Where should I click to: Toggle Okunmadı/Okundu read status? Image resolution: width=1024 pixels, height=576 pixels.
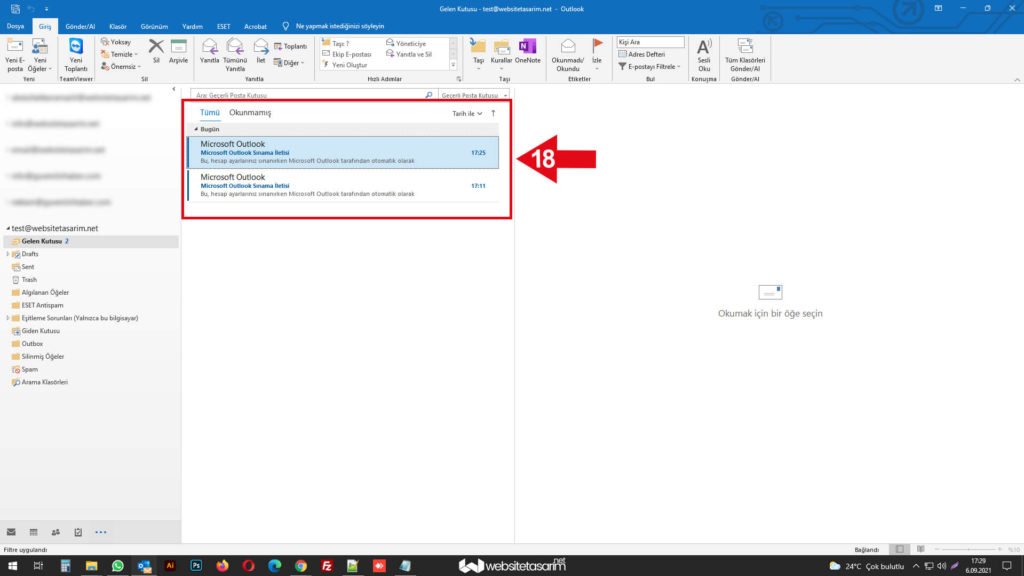(x=567, y=47)
